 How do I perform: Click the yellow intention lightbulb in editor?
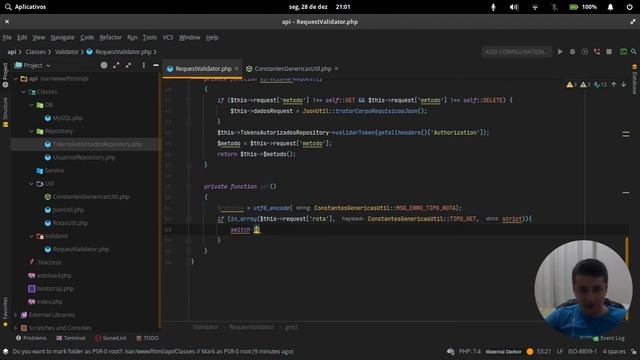pos(256,229)
